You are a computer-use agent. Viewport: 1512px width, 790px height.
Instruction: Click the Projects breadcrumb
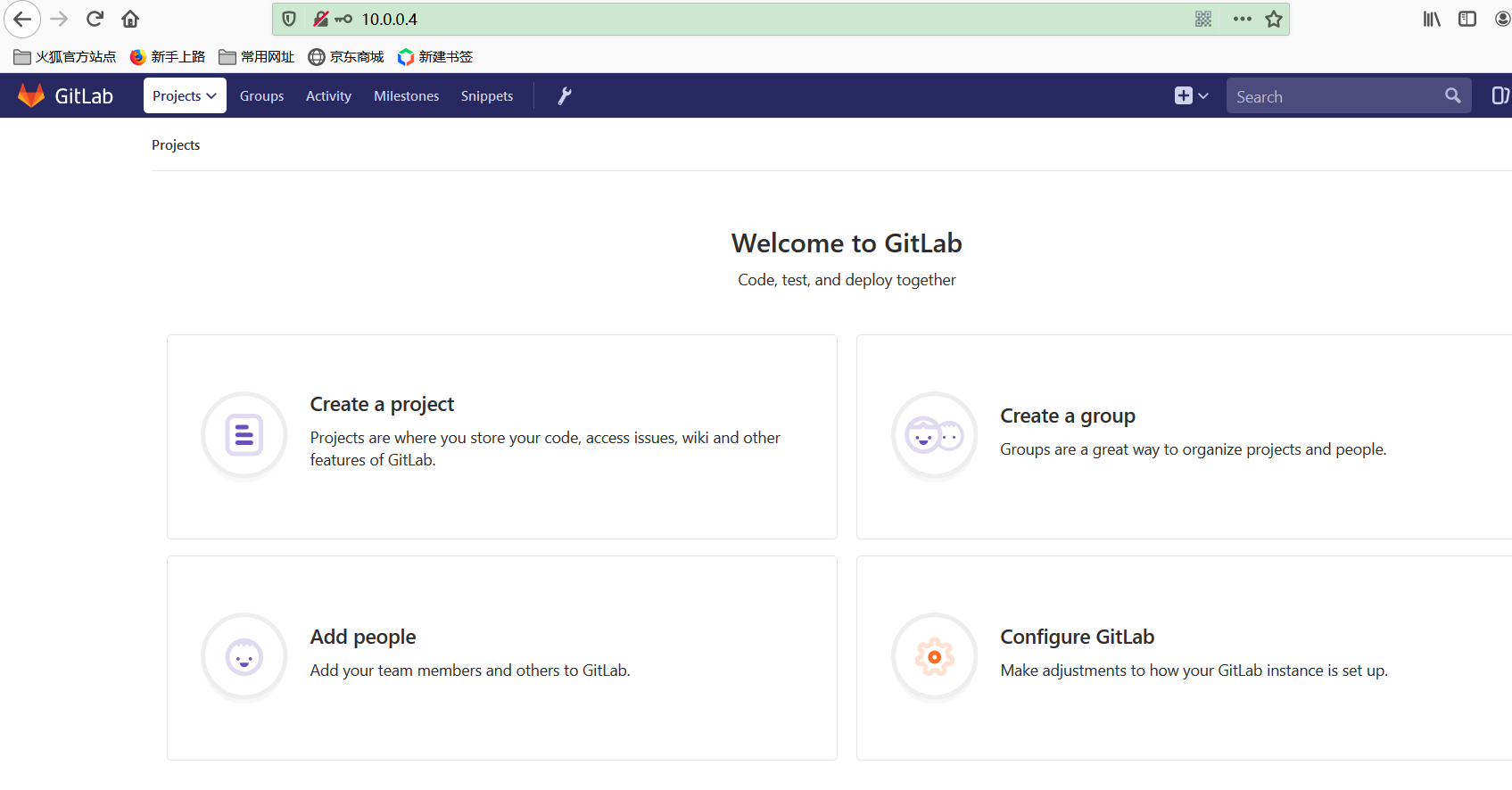pos(176,144)
